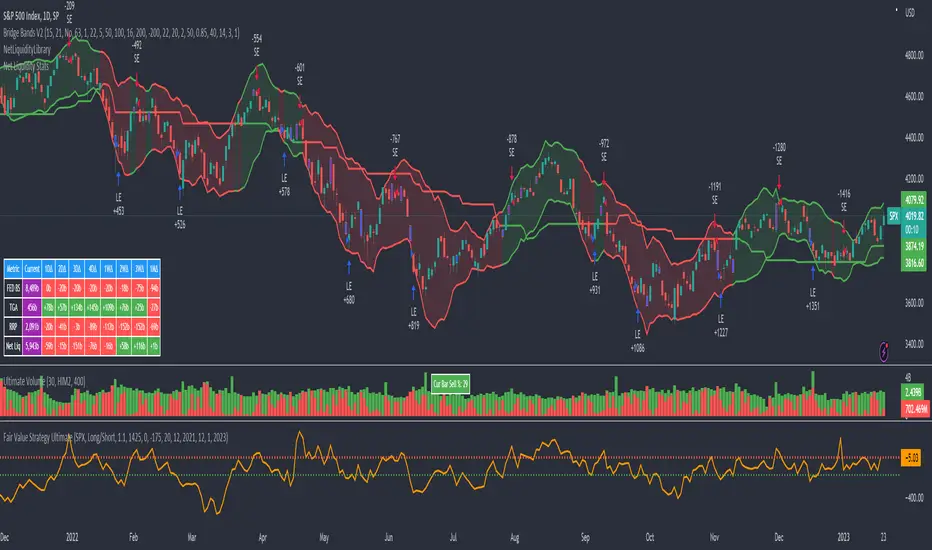
Task: Click the 3816.60 band price label
Action: pyautogui.click(x=914, y=263)
